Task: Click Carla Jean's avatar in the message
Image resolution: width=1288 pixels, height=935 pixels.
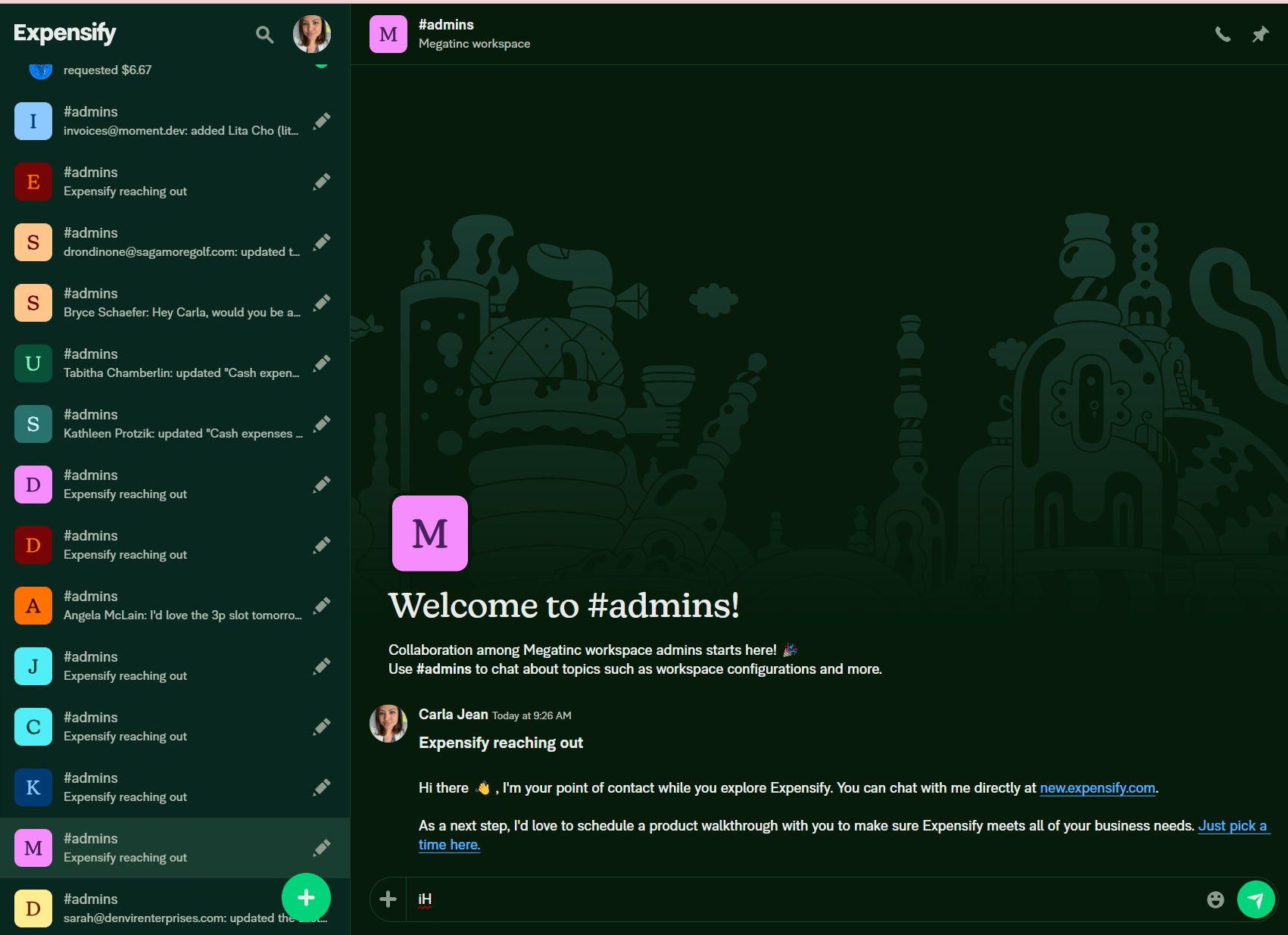Action: coord(388,724)
